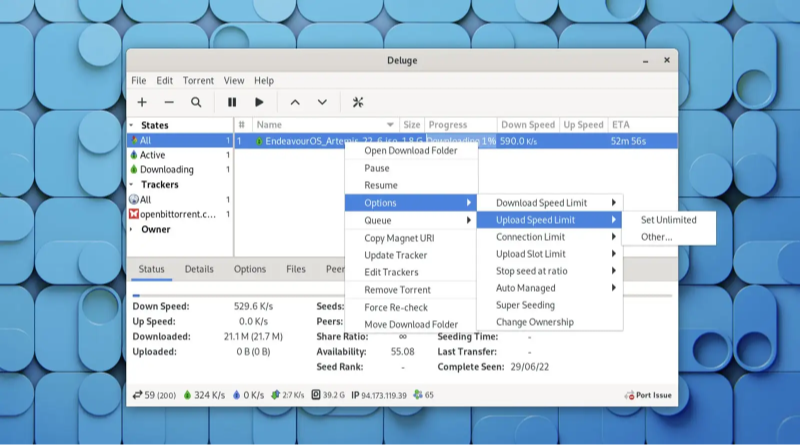This screenshot has height=445, width=800.
Task: Click the DHT nodes 65 status icon
Action: coord(418,394)
